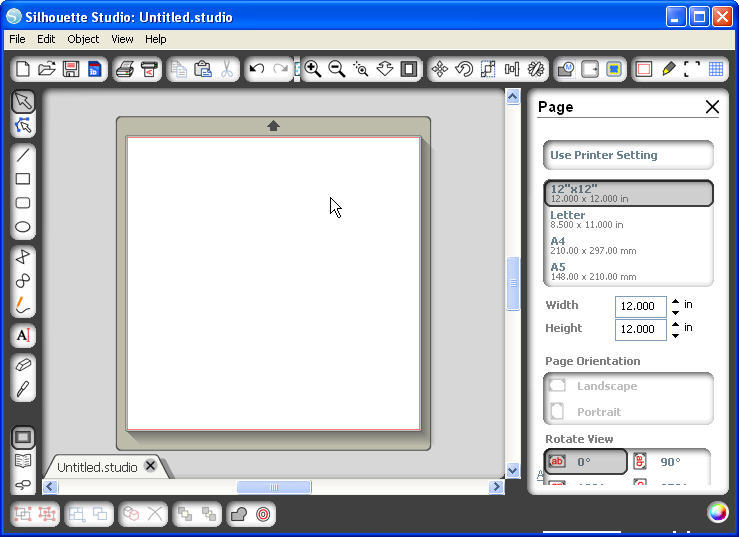Click the Paste clipboard icon

click(203, 69)
